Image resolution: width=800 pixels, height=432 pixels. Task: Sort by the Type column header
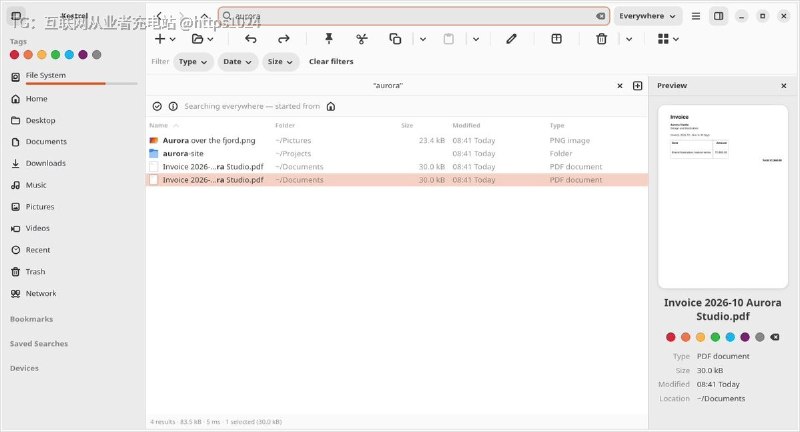tap(557, 125)
